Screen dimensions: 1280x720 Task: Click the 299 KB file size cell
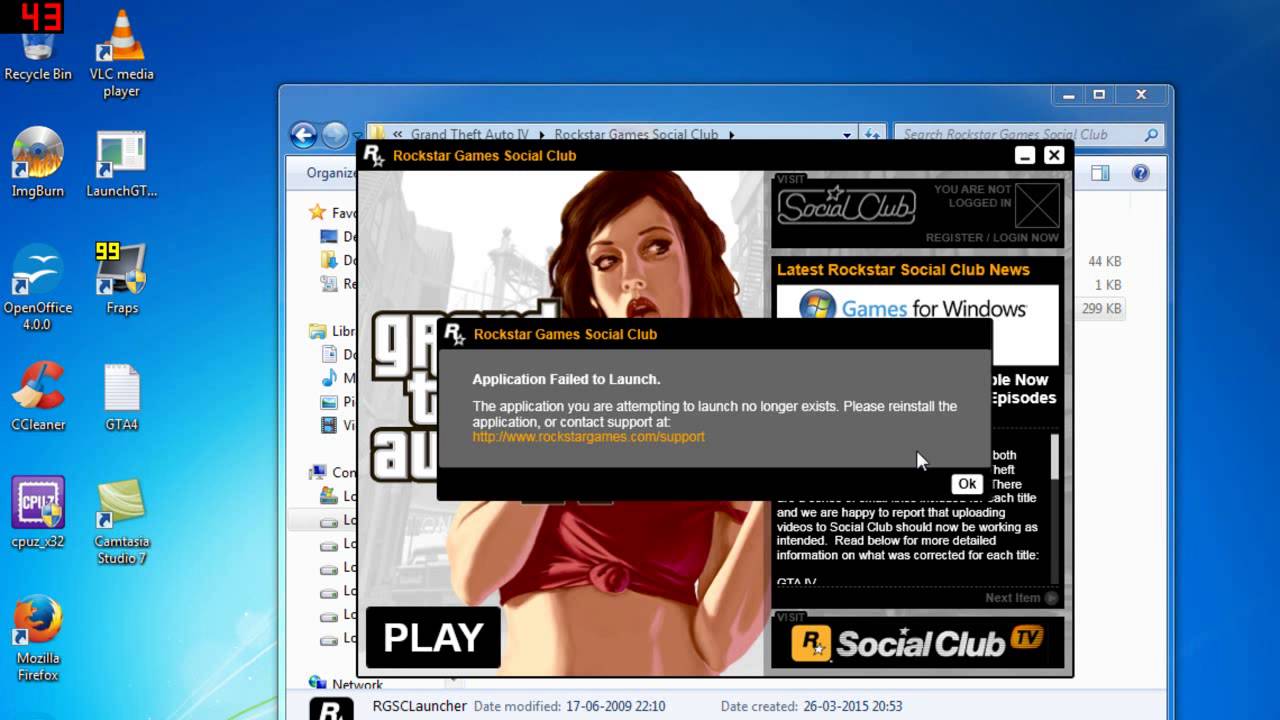point(1101,309)
